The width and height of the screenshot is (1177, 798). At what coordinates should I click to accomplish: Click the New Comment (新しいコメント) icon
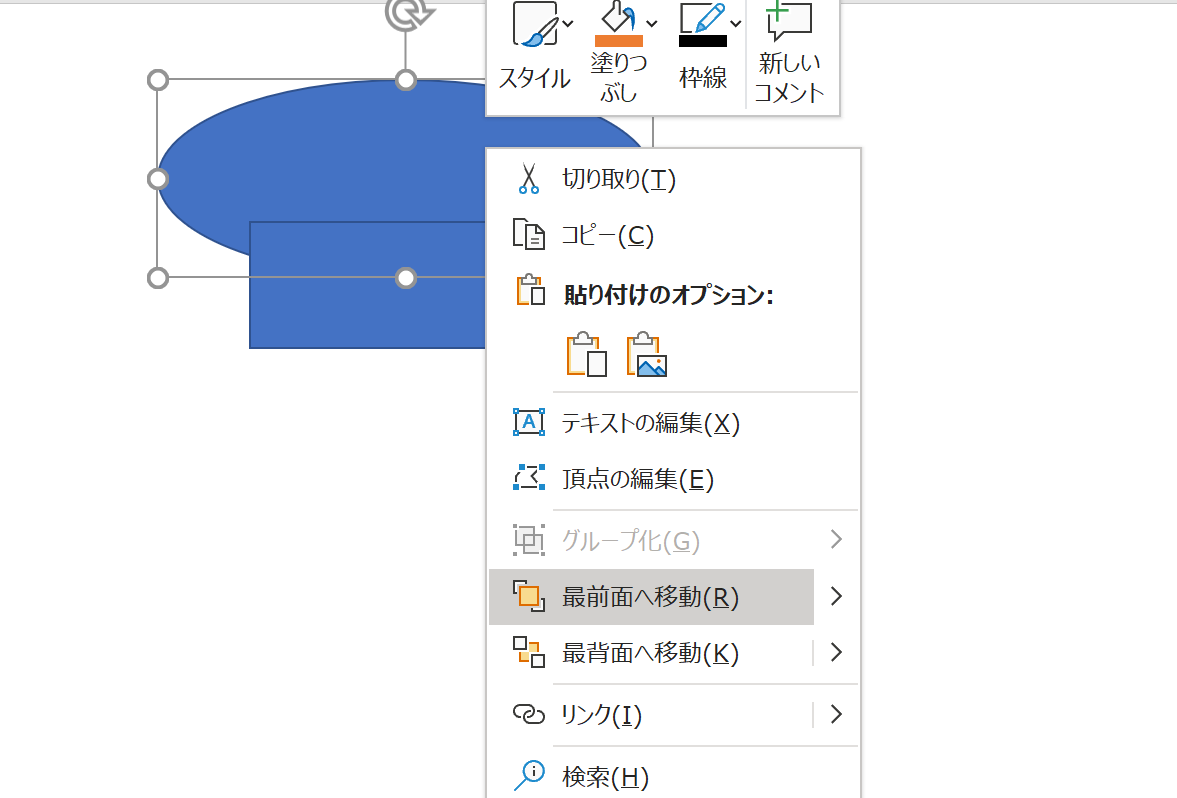coord(789,21)
